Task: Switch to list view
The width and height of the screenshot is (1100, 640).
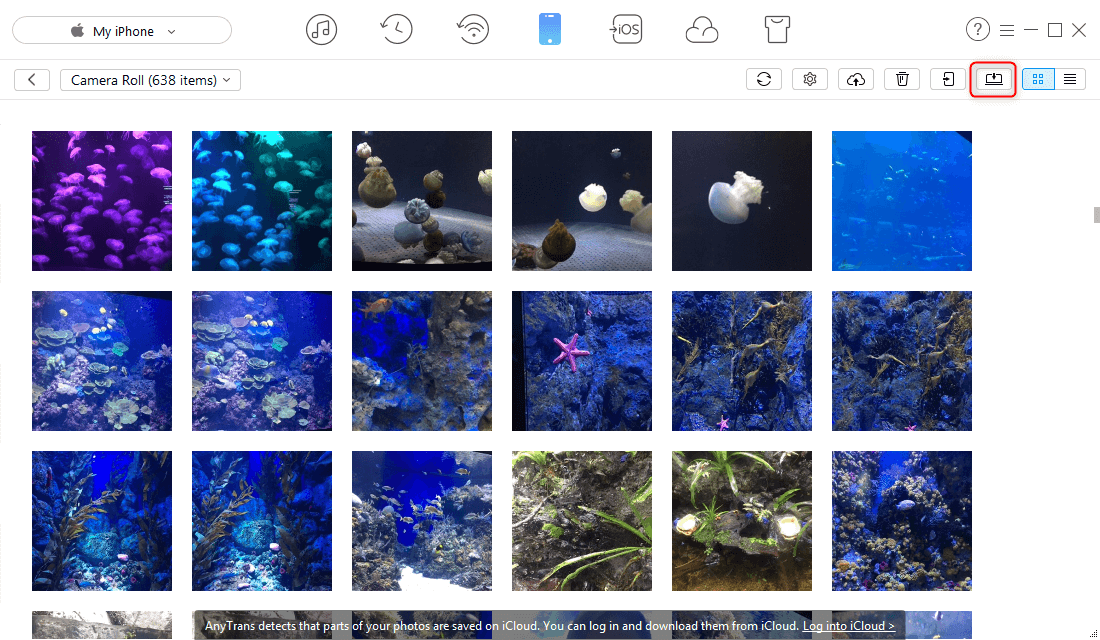Action: (x=1070, y=80)
